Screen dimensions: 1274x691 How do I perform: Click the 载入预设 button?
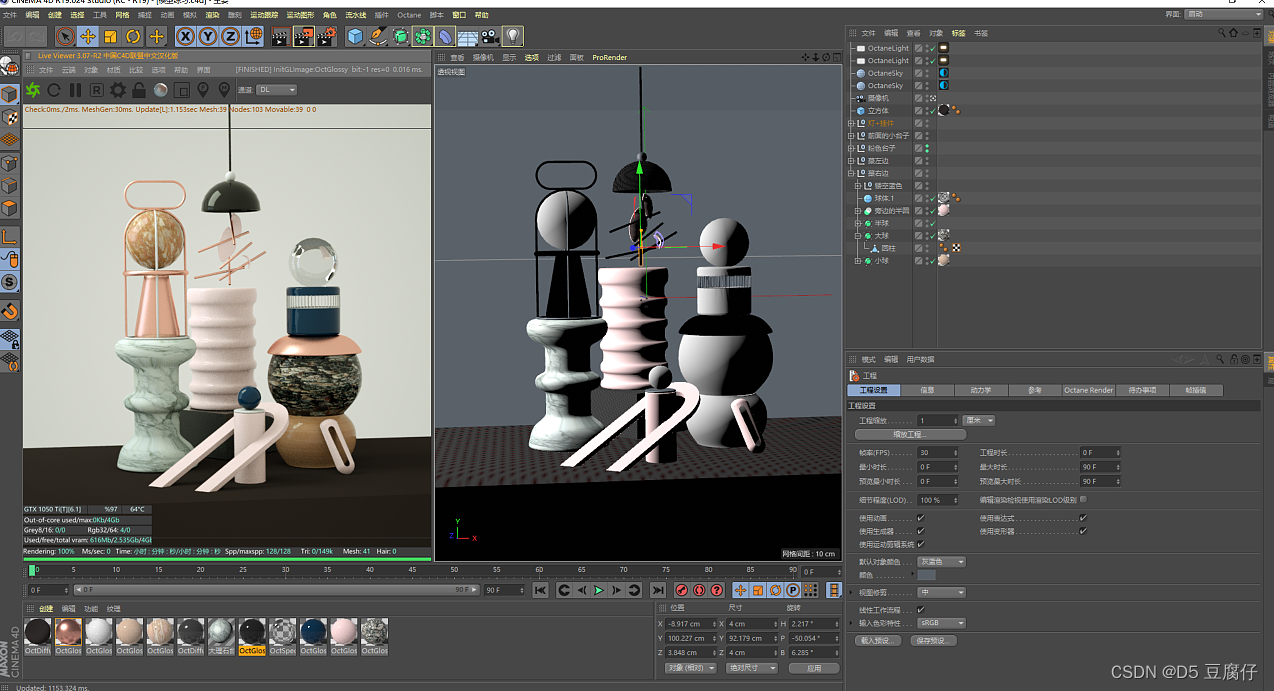tap(878, 640)
